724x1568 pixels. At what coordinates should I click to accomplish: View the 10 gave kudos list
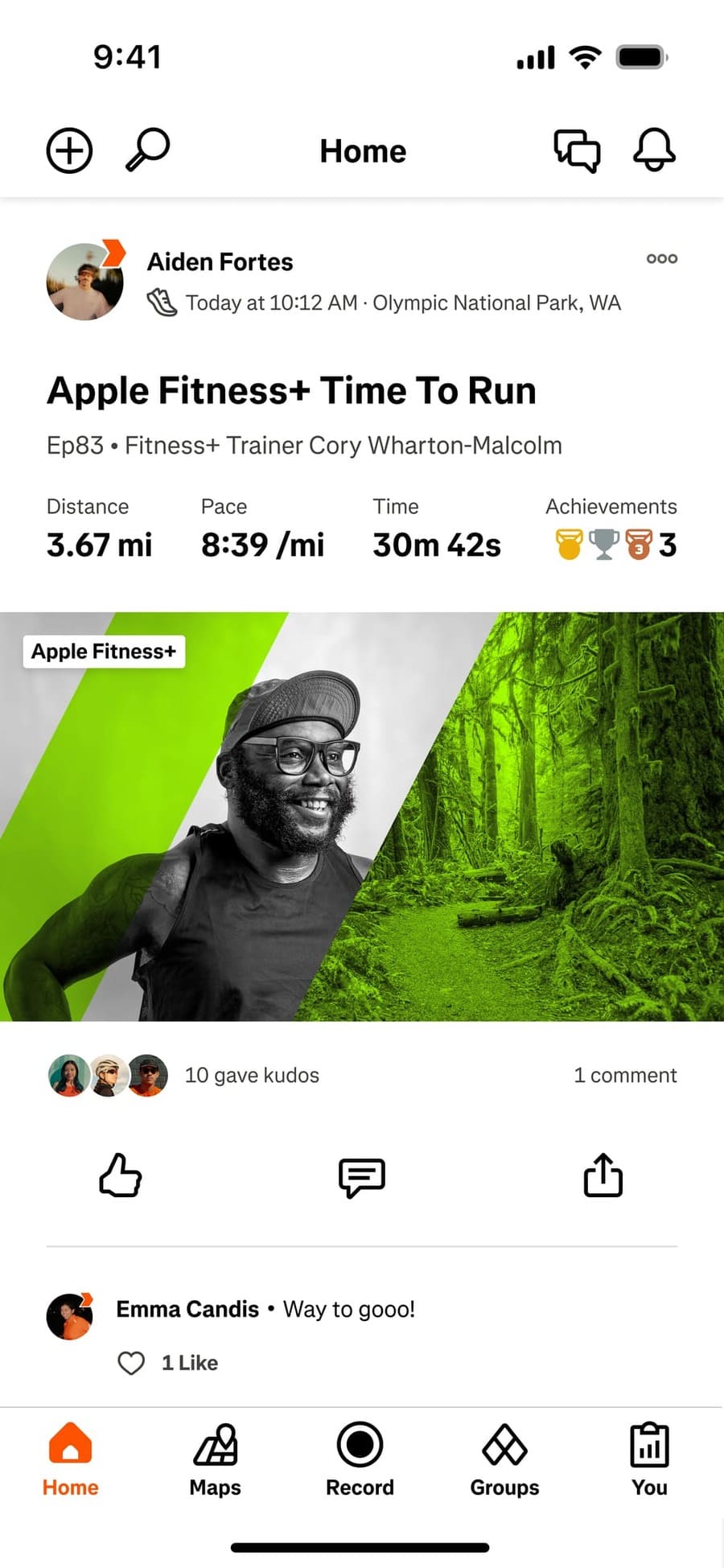click(252, 1075)
